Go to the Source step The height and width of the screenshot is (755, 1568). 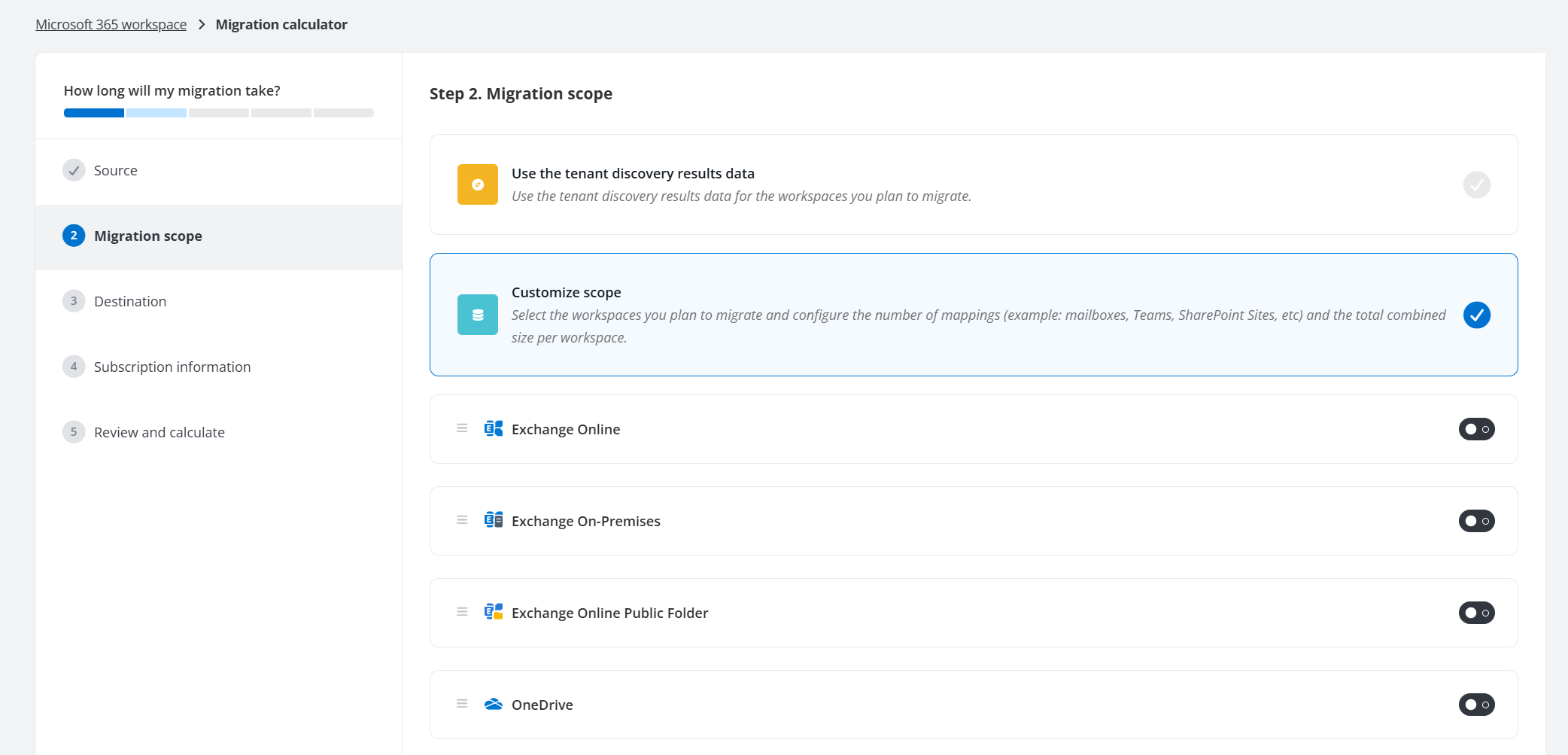click(115, 171)
